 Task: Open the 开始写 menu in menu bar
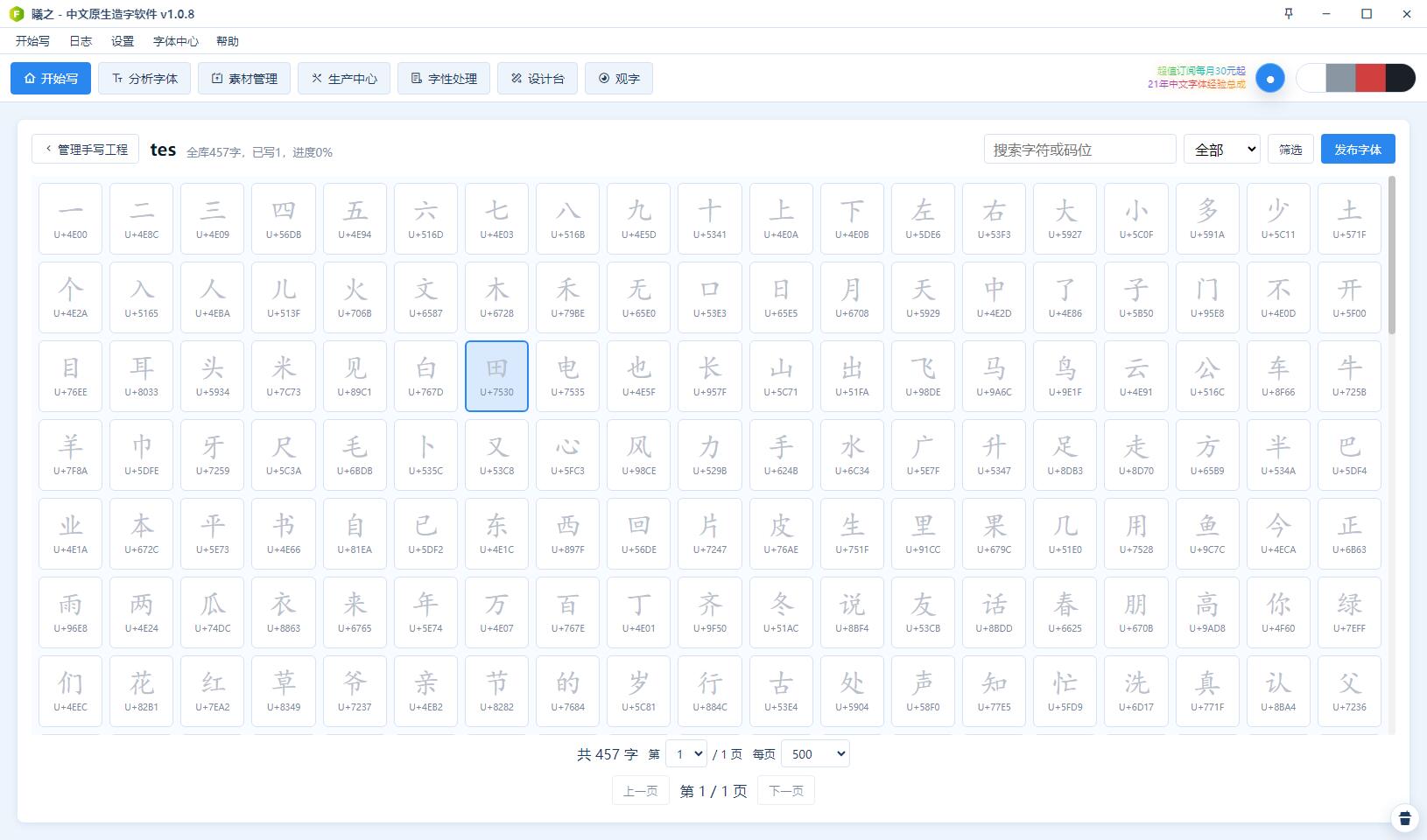pos(32,41)
